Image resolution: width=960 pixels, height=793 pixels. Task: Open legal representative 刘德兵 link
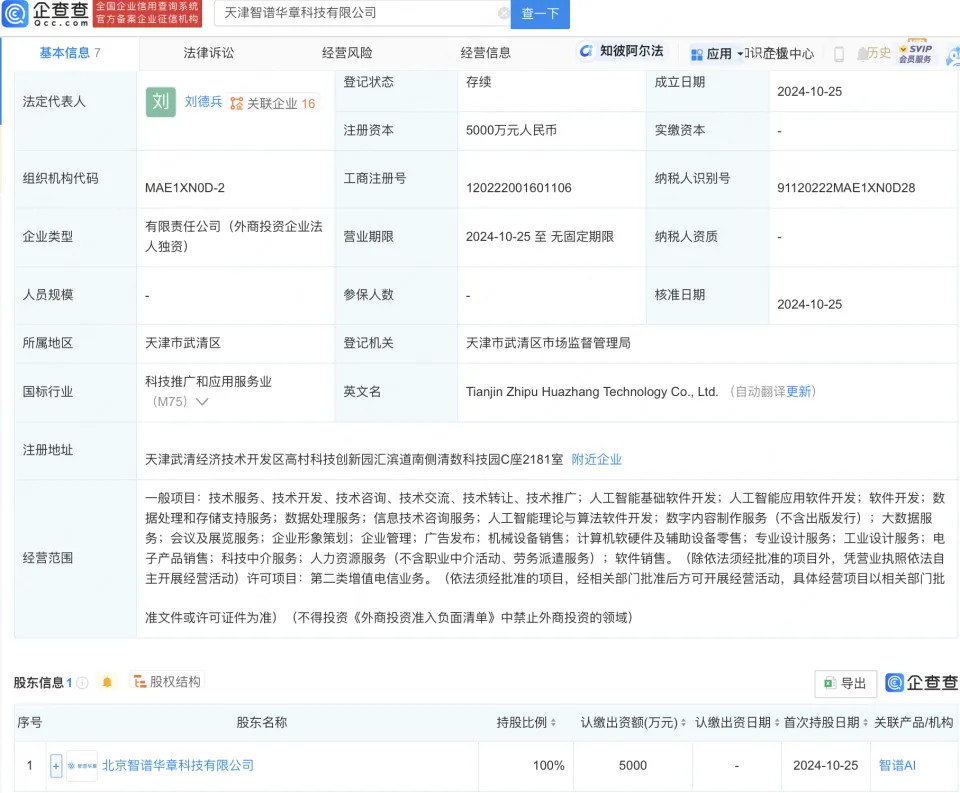(203, 102)
